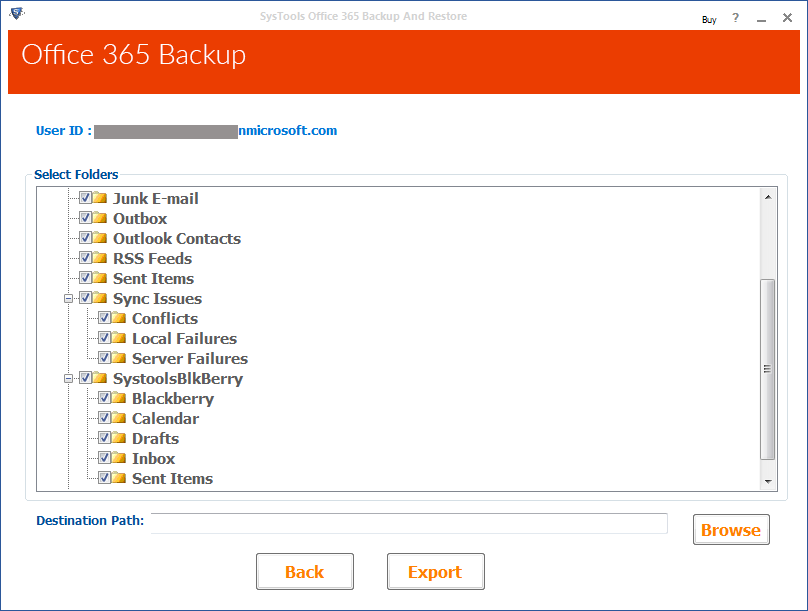Select the Conflicts subfolder label

point(165,319)
